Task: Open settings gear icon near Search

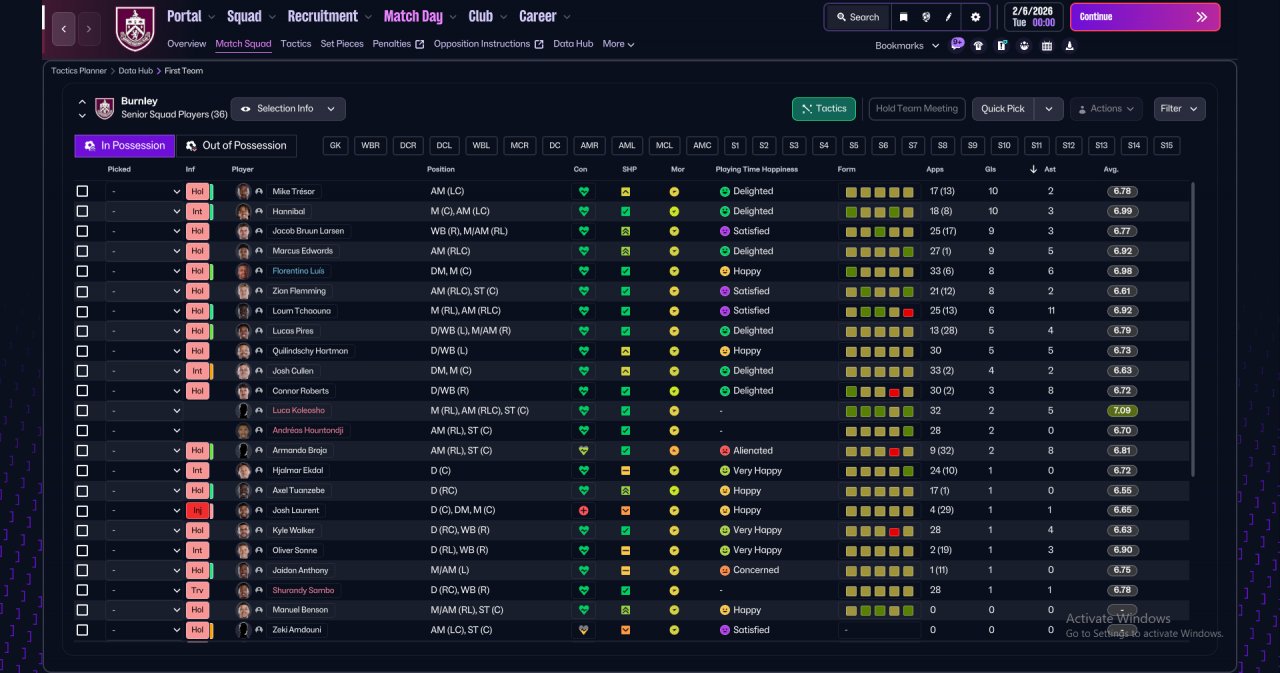Action: point(976,17)
